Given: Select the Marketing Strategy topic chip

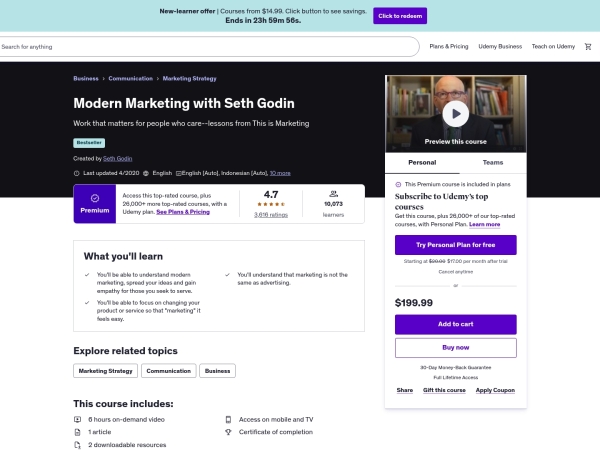Looking at the screenshot, I should click(105, 370).
